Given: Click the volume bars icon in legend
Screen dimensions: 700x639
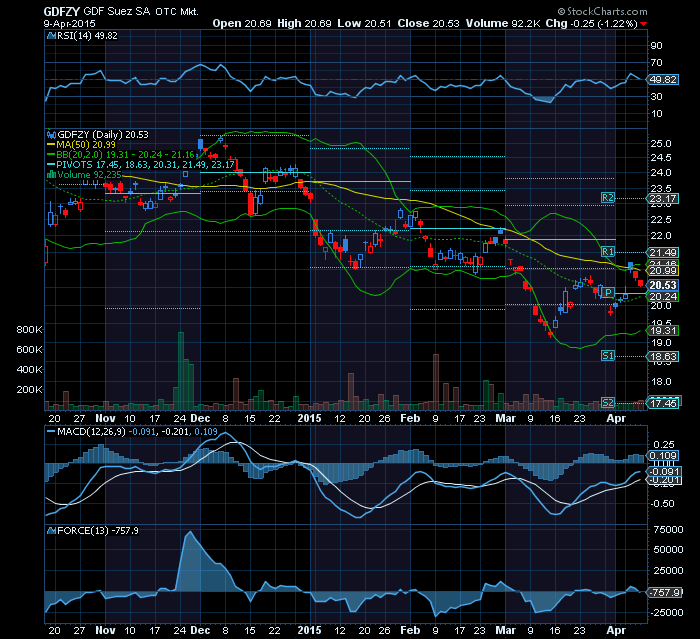Looking at the screenshot, I should (x=51, y=175).
